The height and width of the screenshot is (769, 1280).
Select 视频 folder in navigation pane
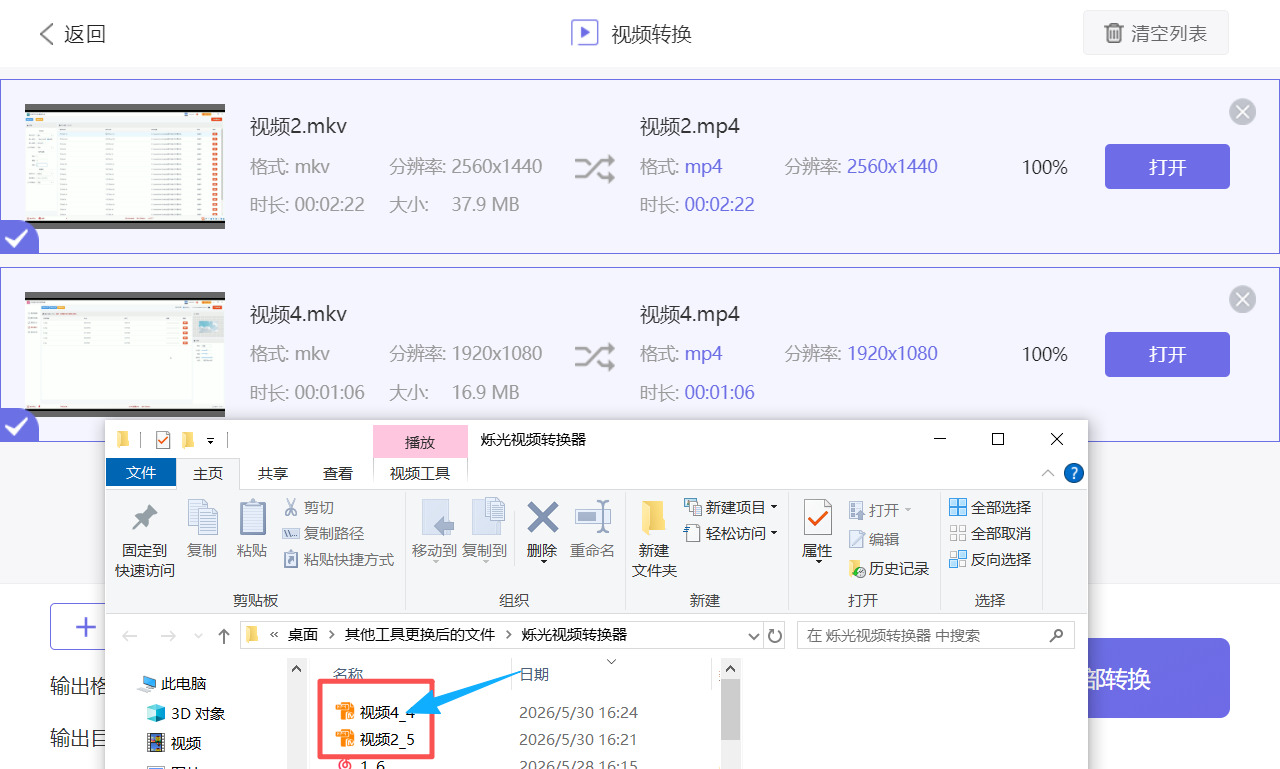click(x=175, y=743)
